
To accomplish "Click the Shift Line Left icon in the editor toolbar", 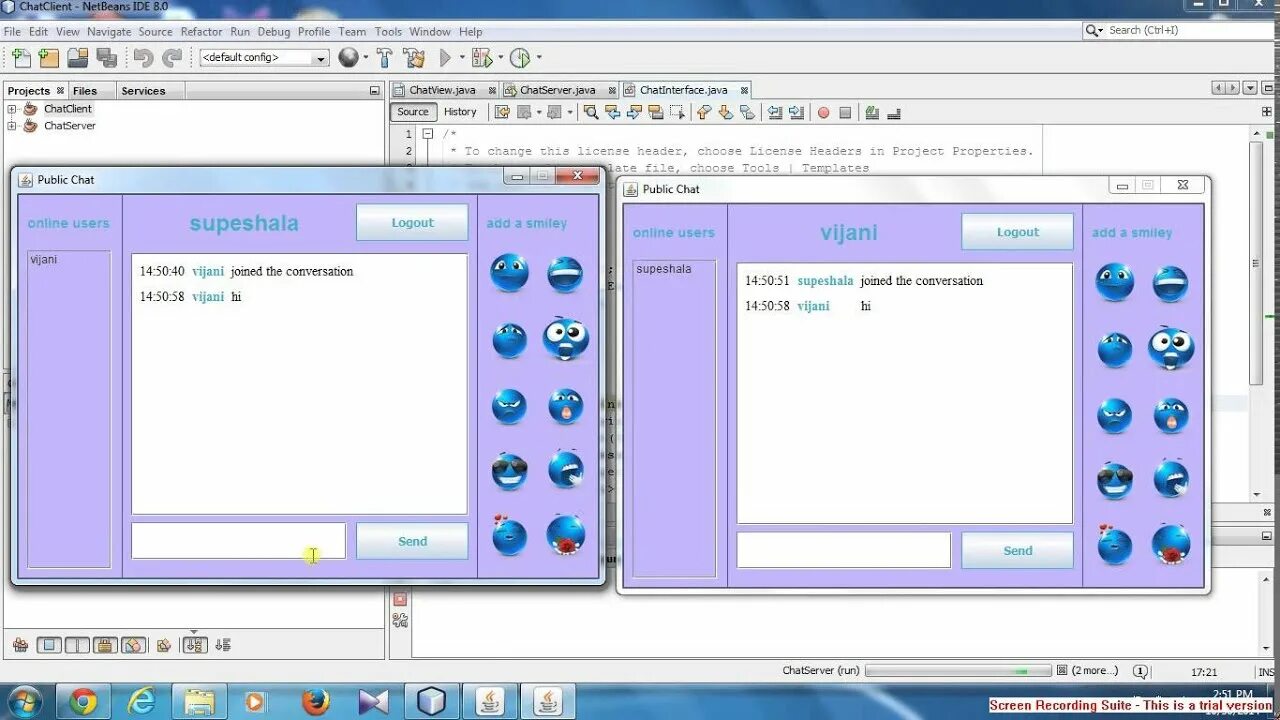I will pos(774,112).
